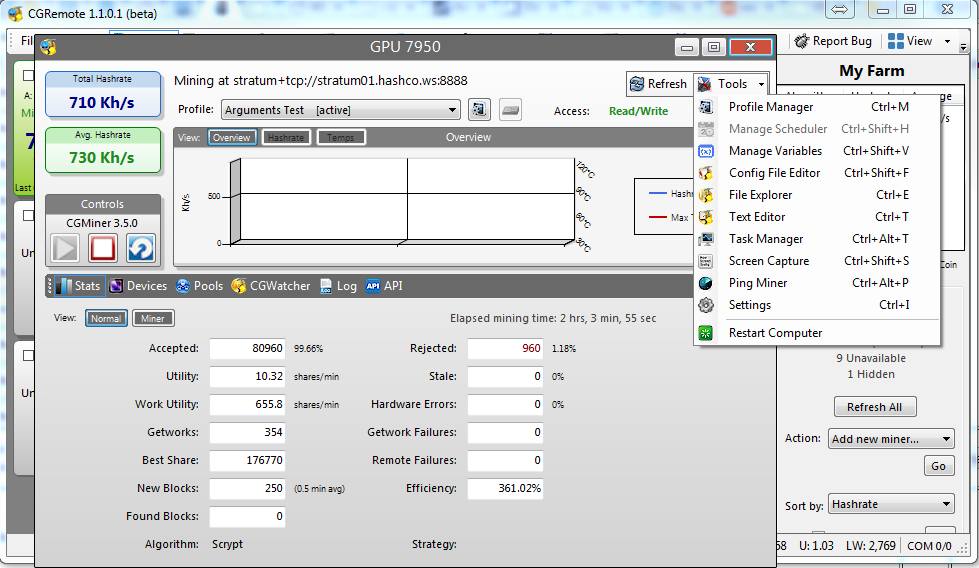The width and height of the screenshot is (979, 568).
Task: Click the Report Bug icon in main window
Action: 802,41
